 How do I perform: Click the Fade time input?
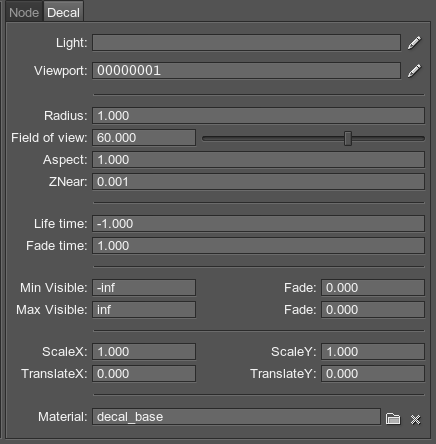(x=258, y=246)
